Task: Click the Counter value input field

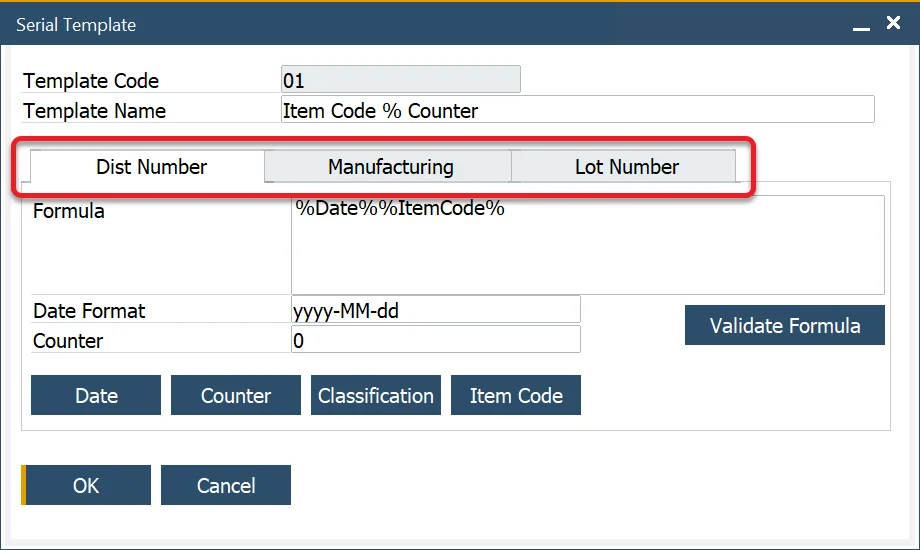Action: [435, 340]
